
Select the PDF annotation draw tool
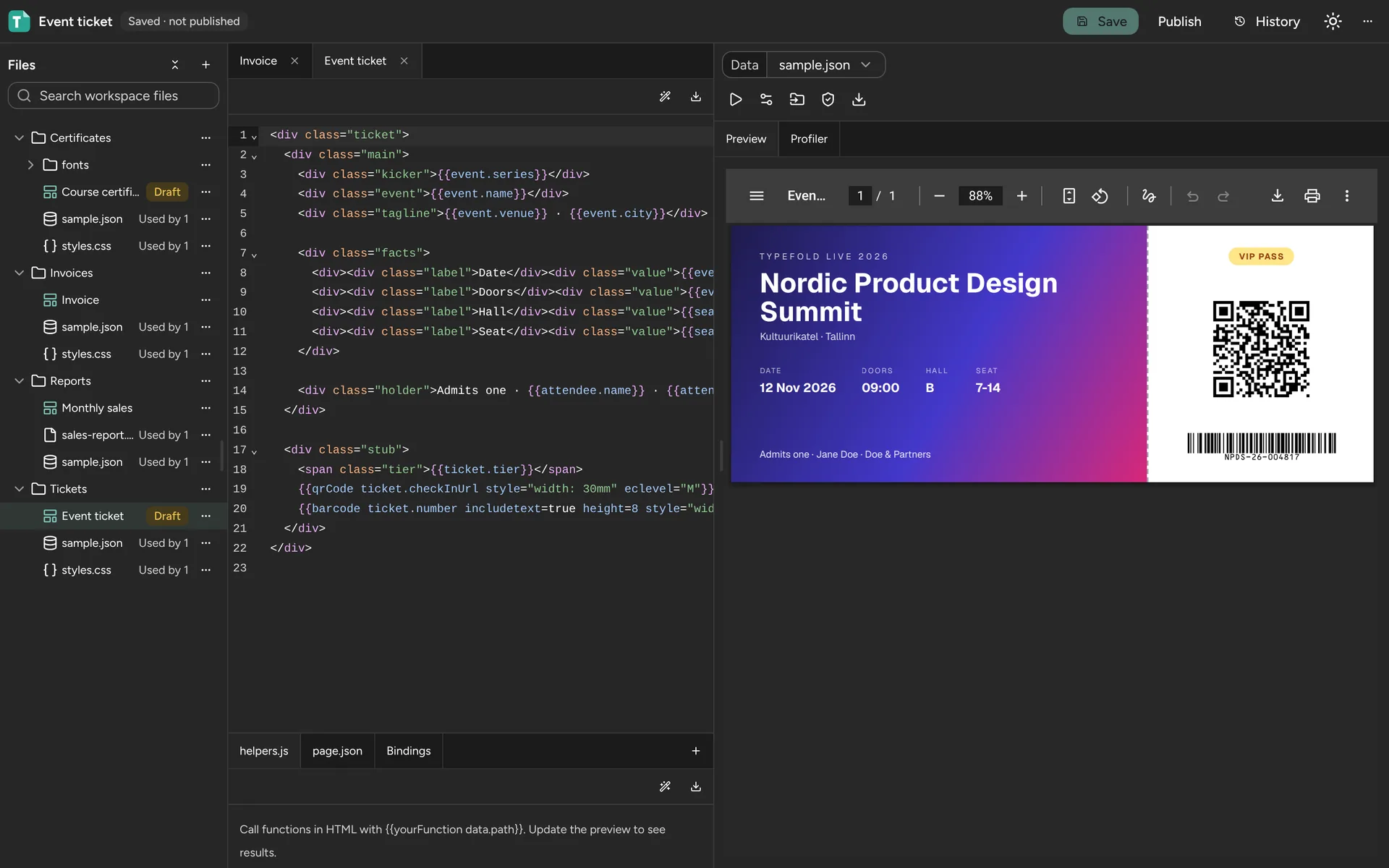point(1149,196)
